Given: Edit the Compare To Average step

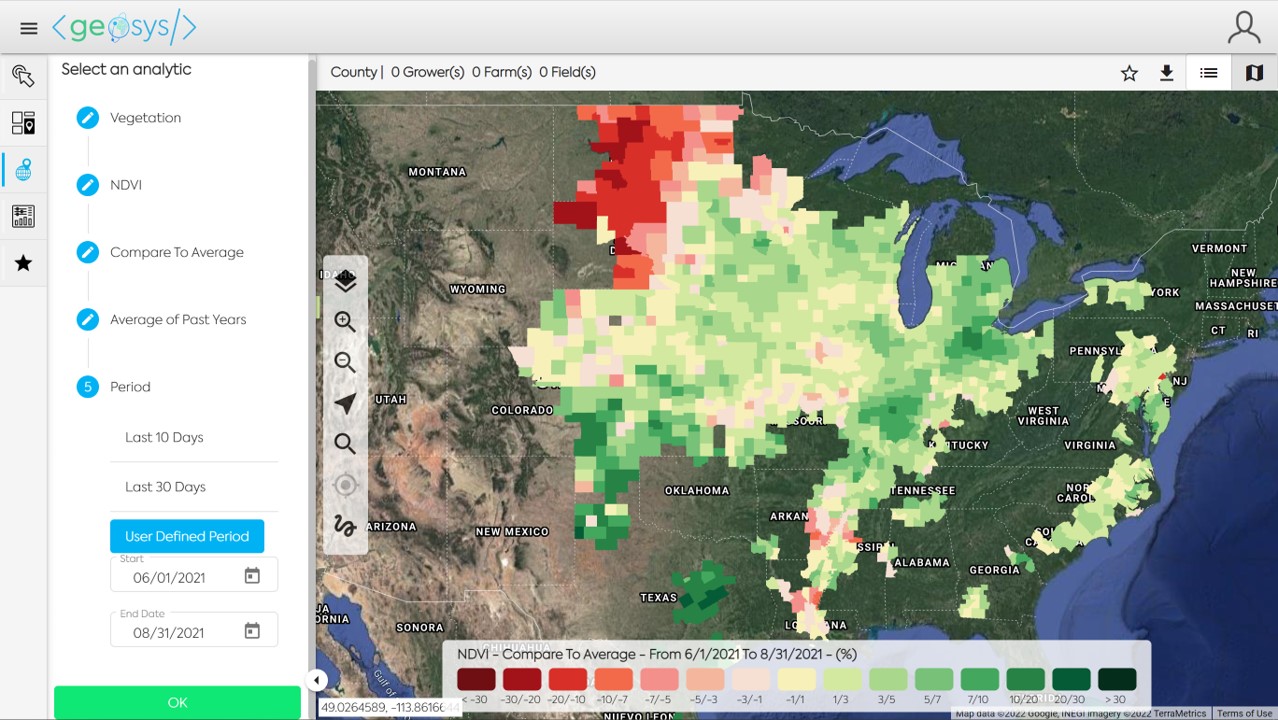Looking at the screenshot, I should (88, 252).
